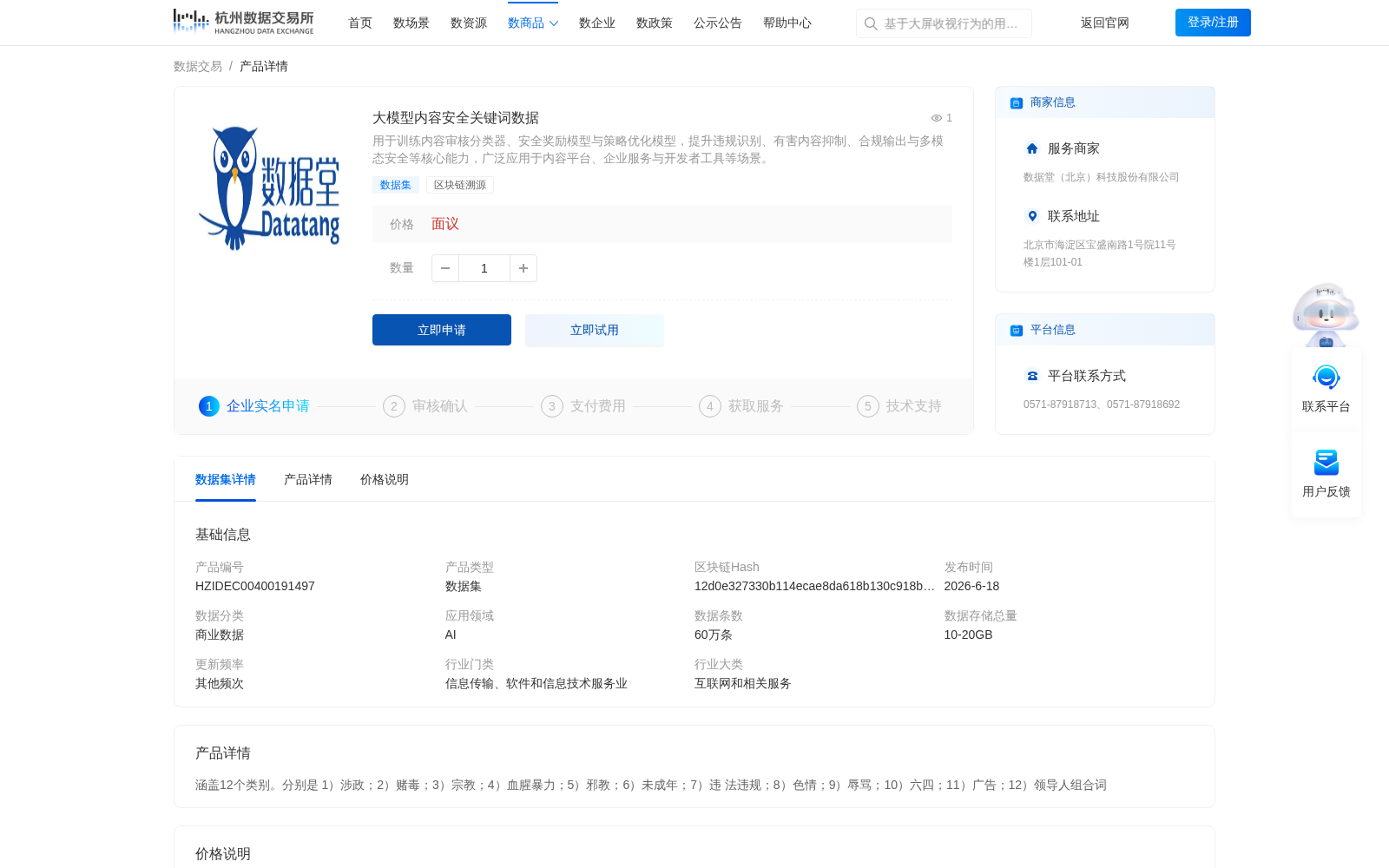Click the 数据集 tag
The image size is (1389, 868).
point(396,185)
